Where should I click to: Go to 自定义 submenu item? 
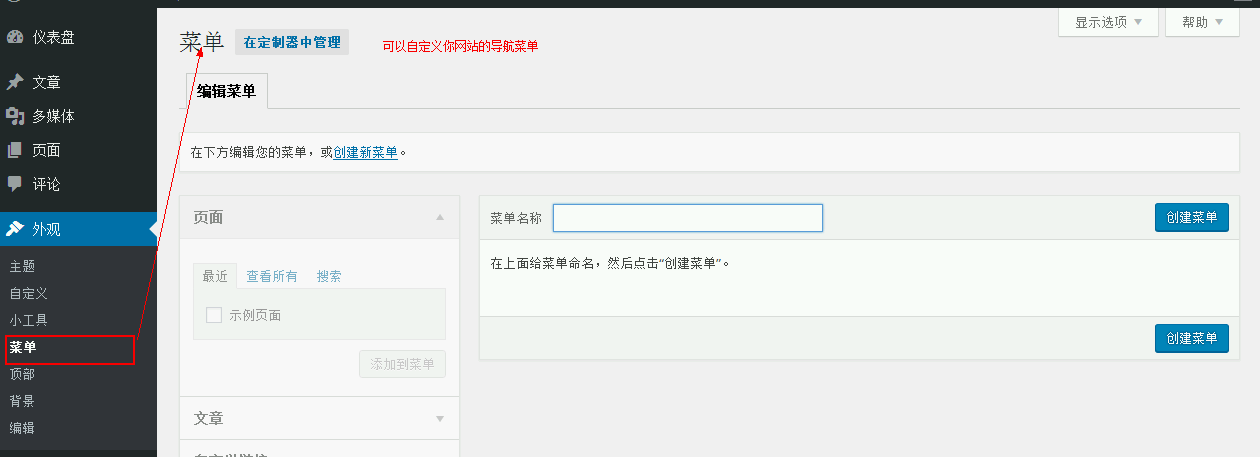tap(28, 294)
